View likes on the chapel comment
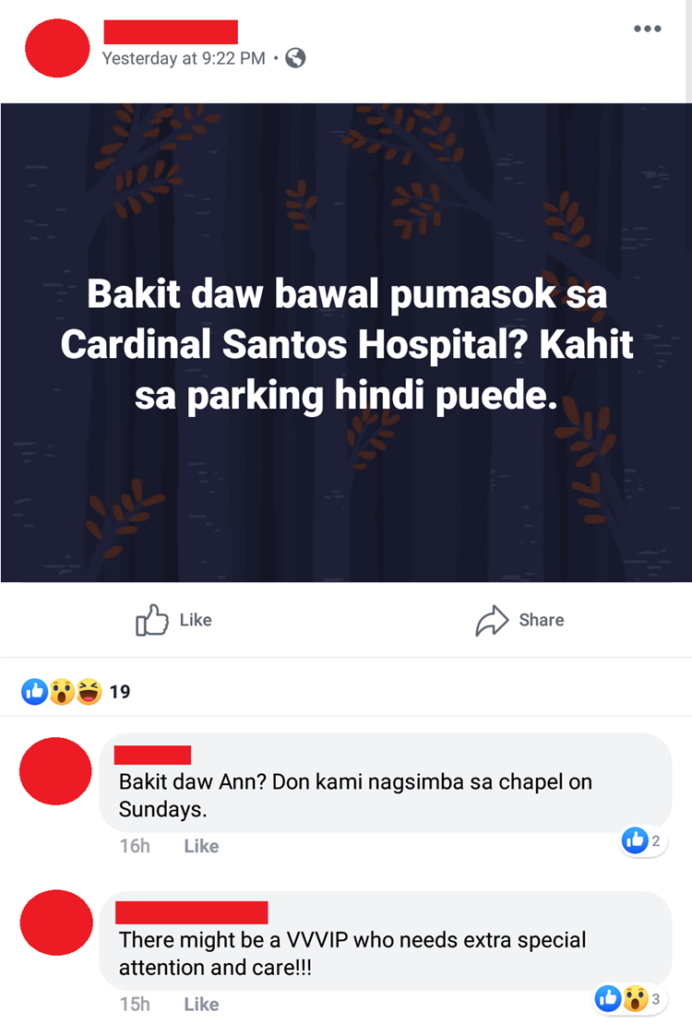The width and height of the screenshot is (692, 1024). pyautogui.click(x=643, y=840)
